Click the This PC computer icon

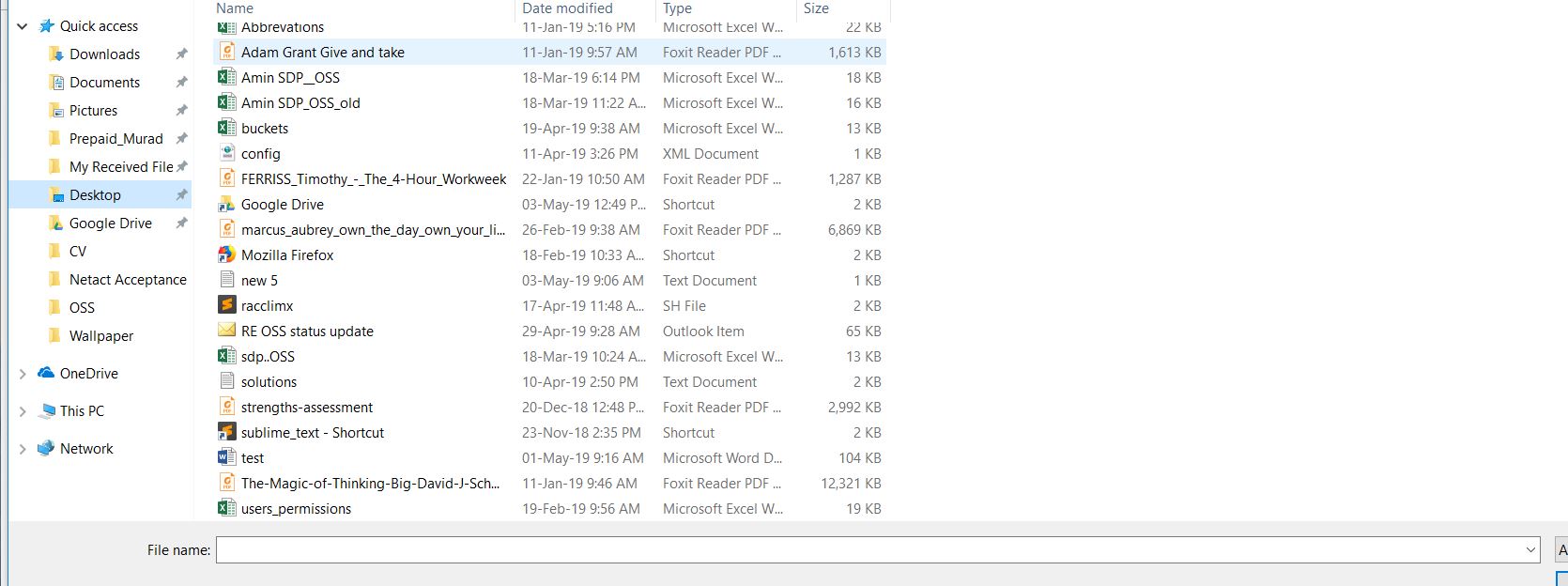(x=46, y=410)
